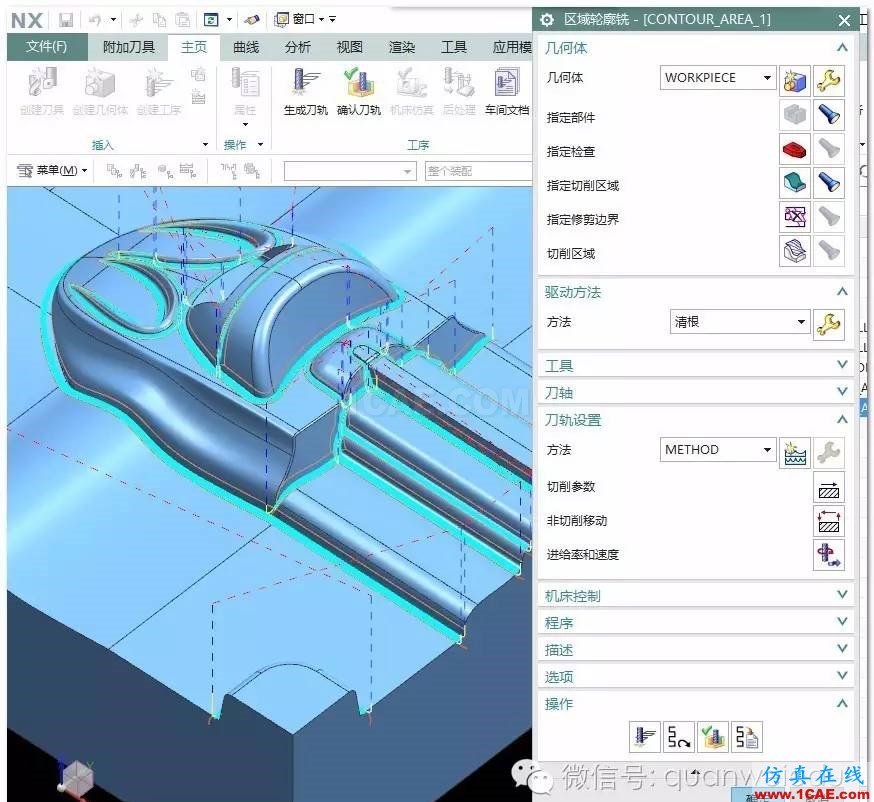Image resolution: width=874 pixels, height=802 pixels.
Task: Expand the 程序 section
Action: pos(842,622)
